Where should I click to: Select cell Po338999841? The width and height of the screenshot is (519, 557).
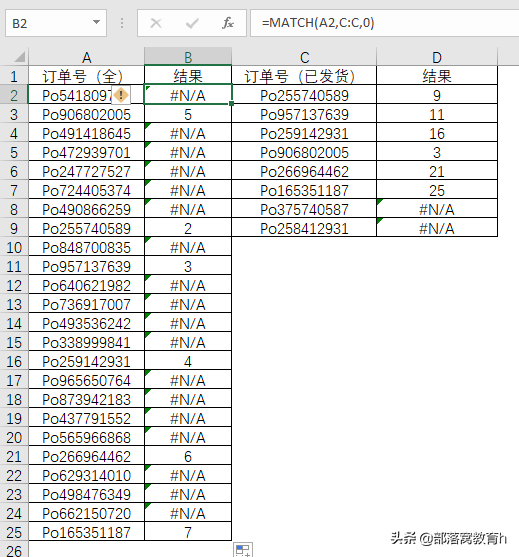86,342
